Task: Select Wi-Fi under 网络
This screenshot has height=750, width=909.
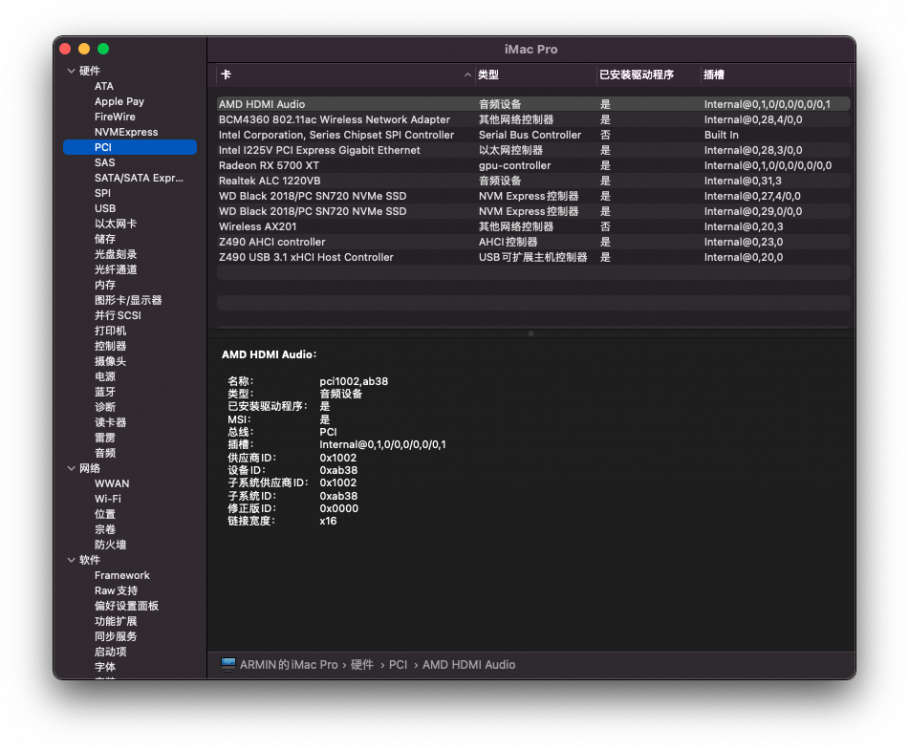Action: (x=108, y=498)
